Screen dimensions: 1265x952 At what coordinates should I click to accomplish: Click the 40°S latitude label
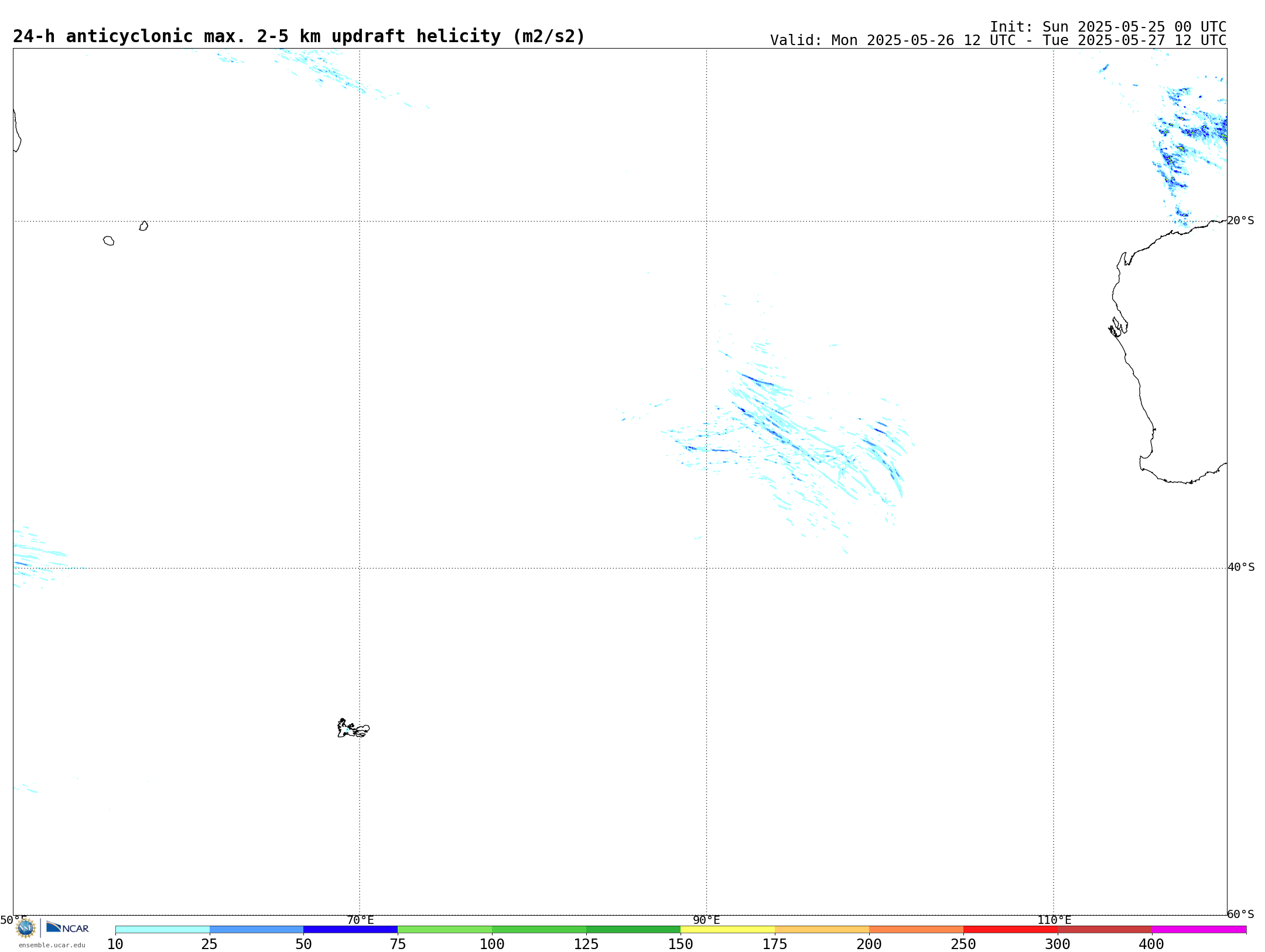tap(1240, 567)
